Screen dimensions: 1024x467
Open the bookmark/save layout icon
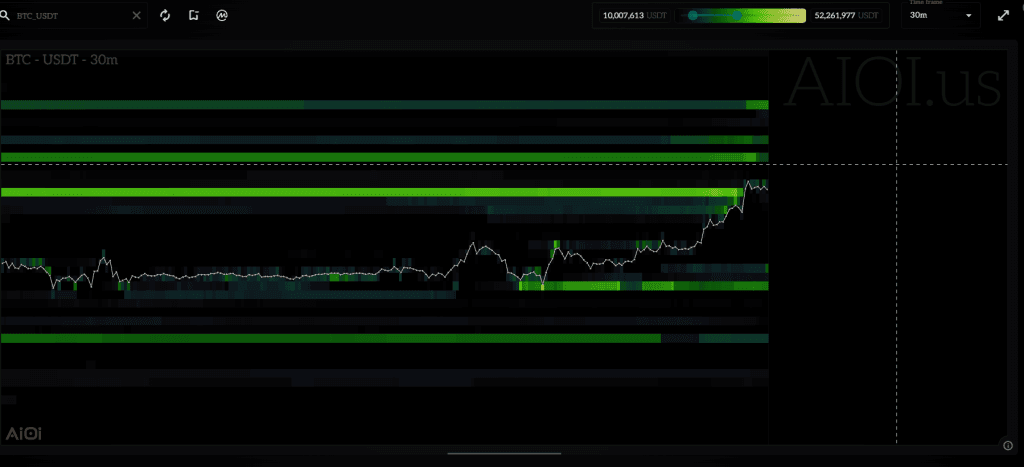(x=193, y=16)
